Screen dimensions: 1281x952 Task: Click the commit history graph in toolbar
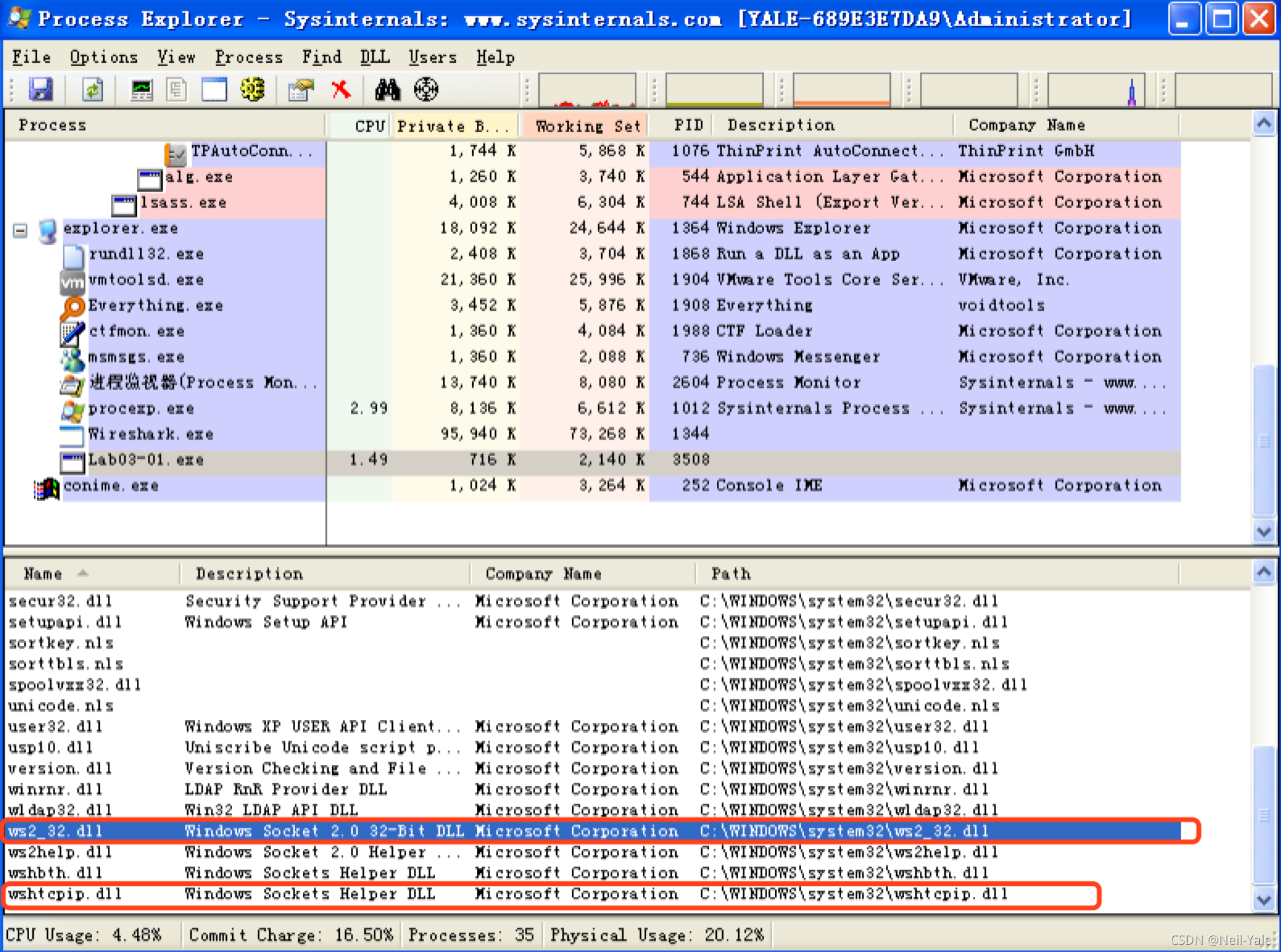(714, 90)
